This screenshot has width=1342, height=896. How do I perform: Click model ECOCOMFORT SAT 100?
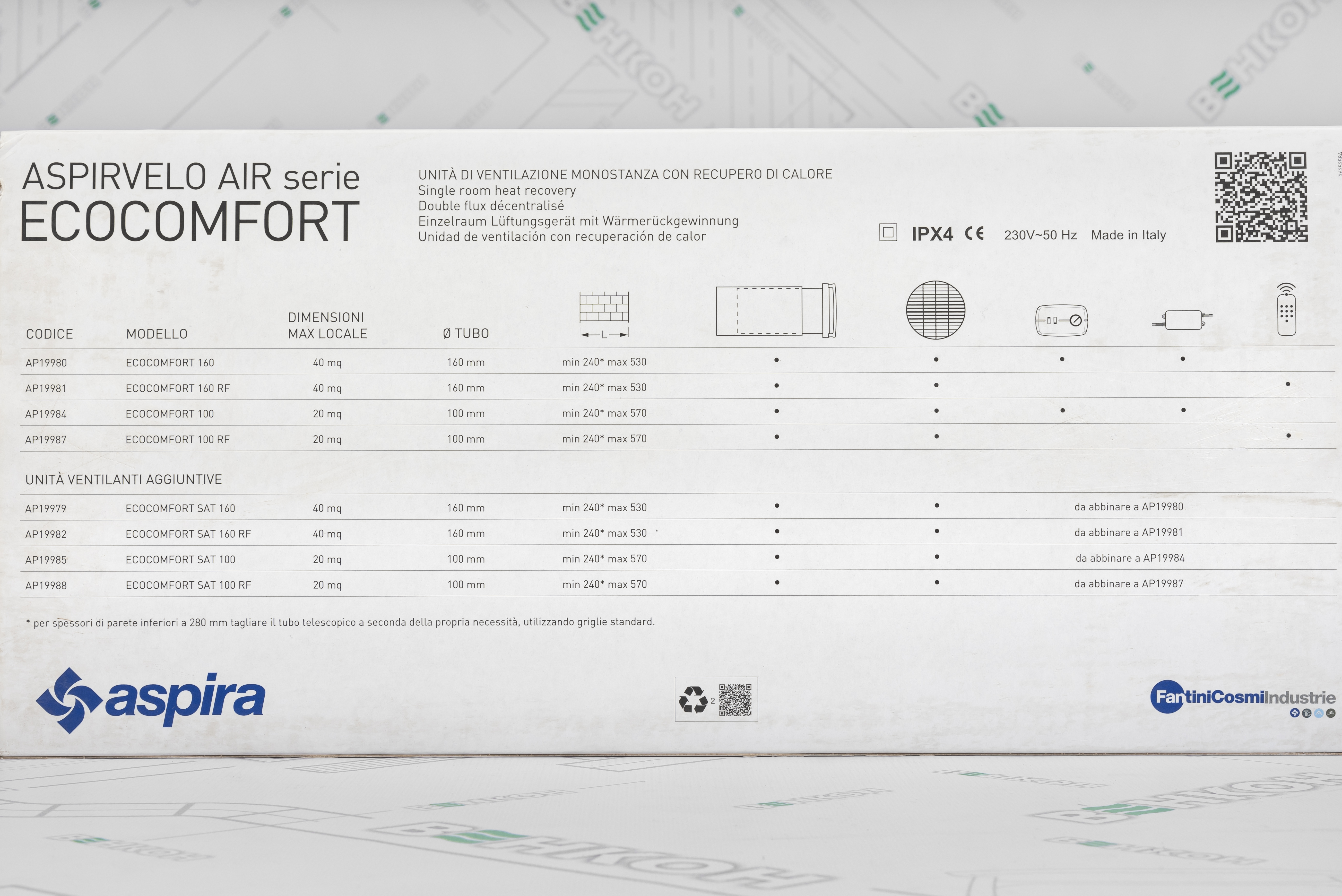tap(180, 559)
